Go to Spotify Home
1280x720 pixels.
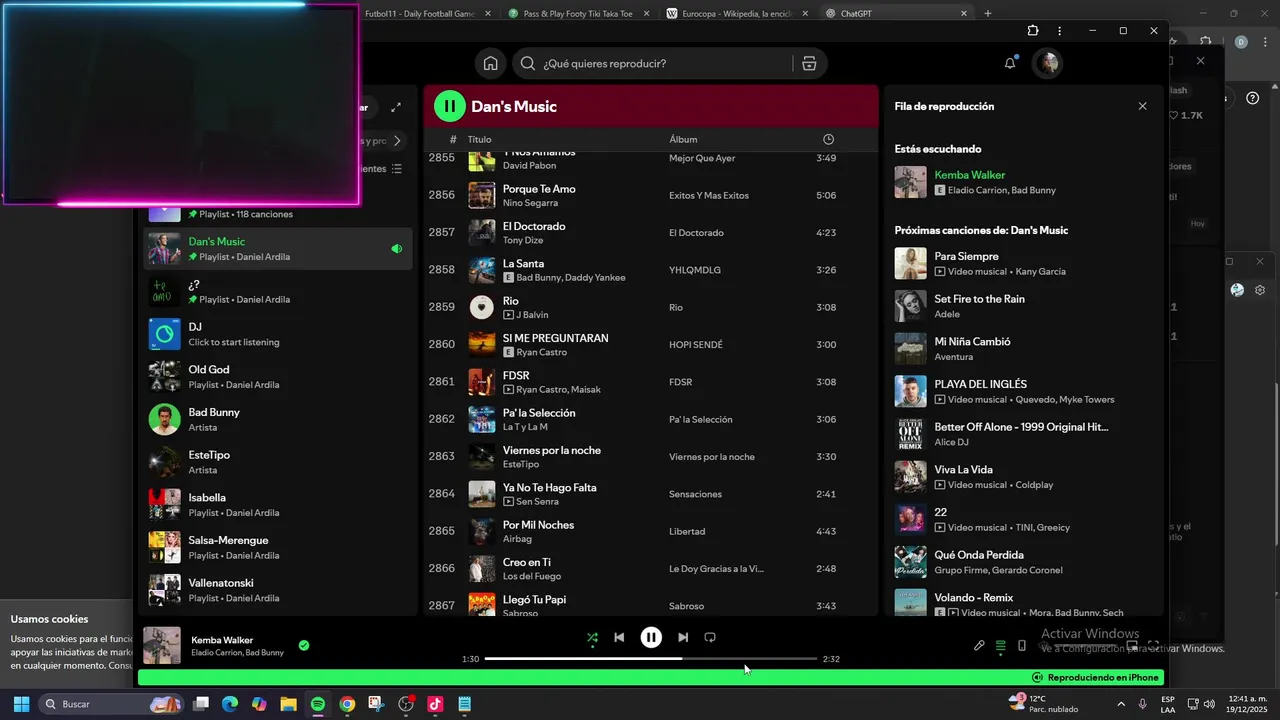(x=490, y=63)
